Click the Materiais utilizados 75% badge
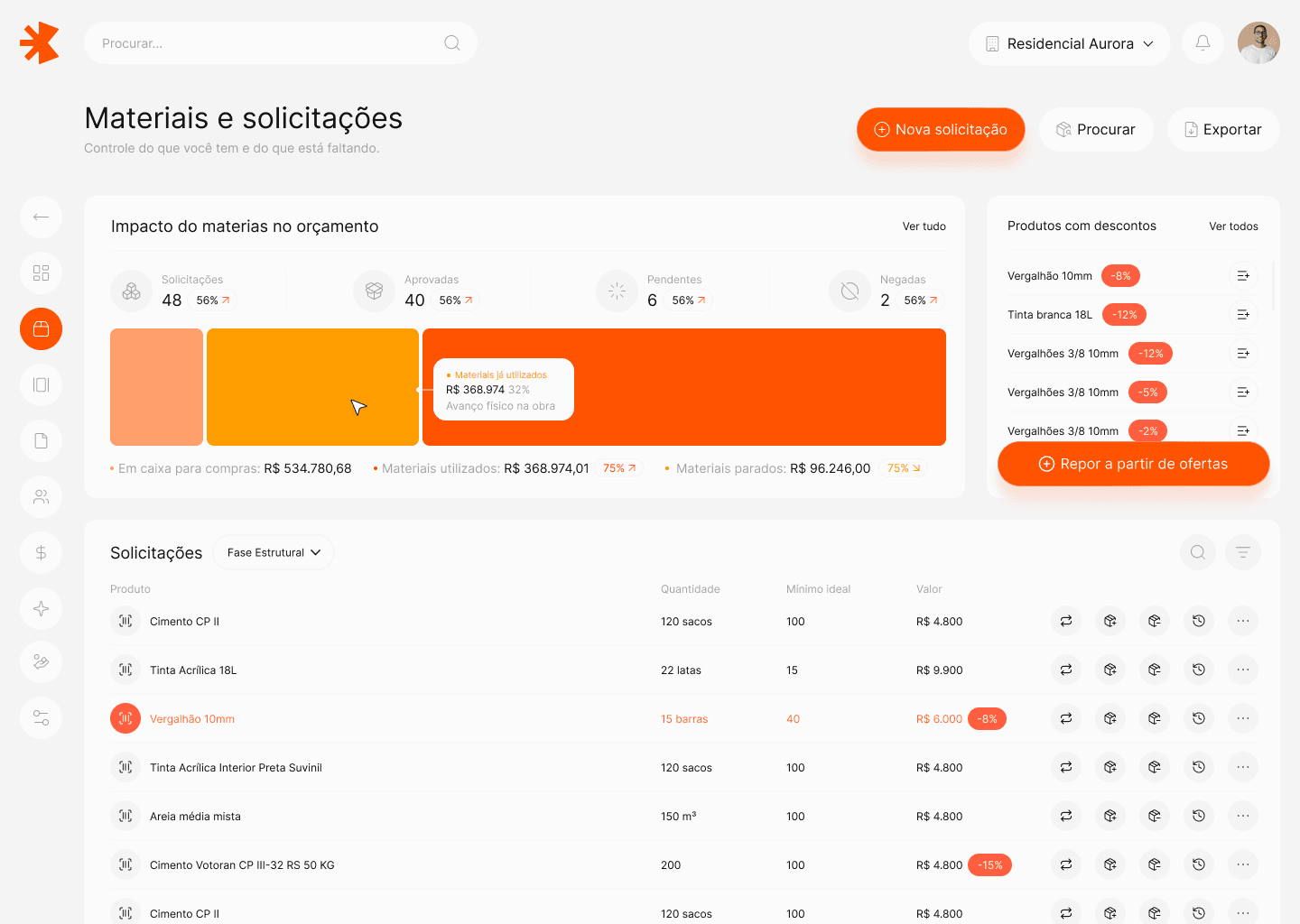The height and width of the screenshot is (924, 1300). point(619,468)
